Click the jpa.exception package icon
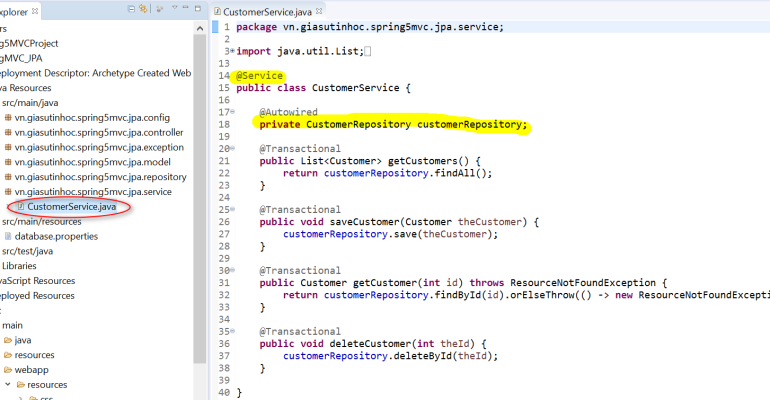The image size is (770, 400). coord(8,147)
